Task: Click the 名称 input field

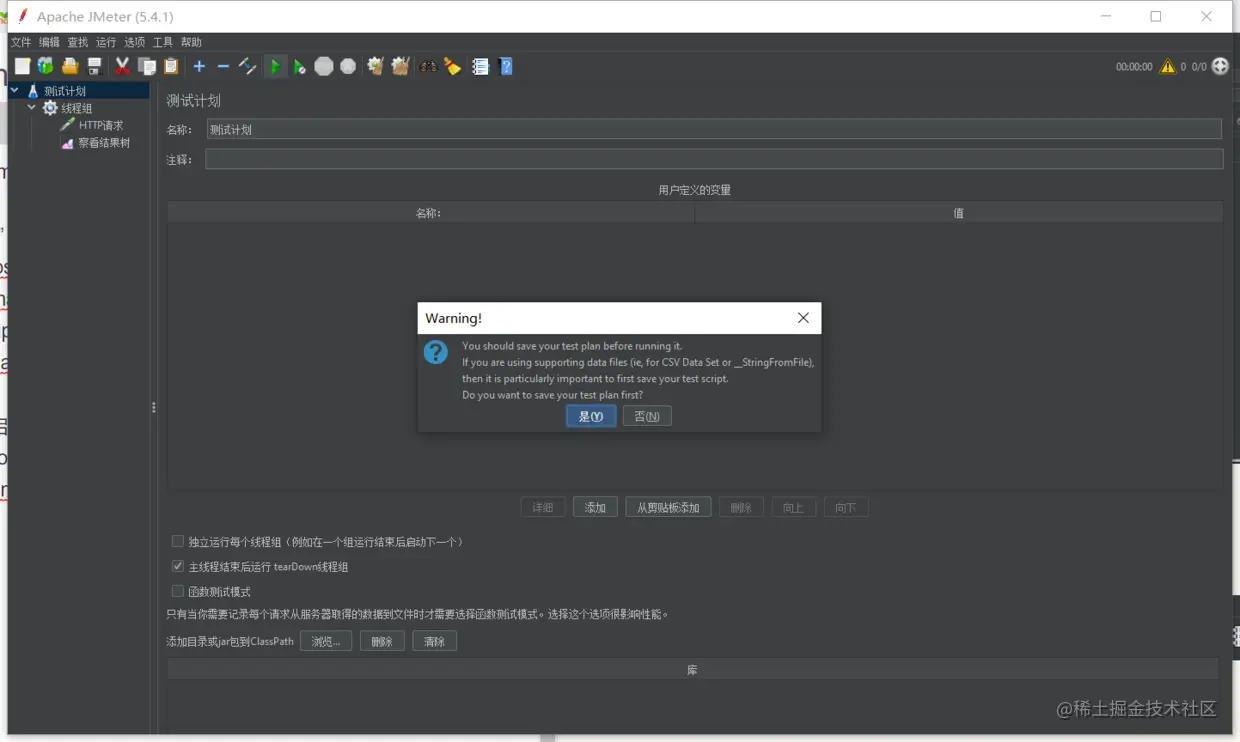Action: click(x=714, y=129)
